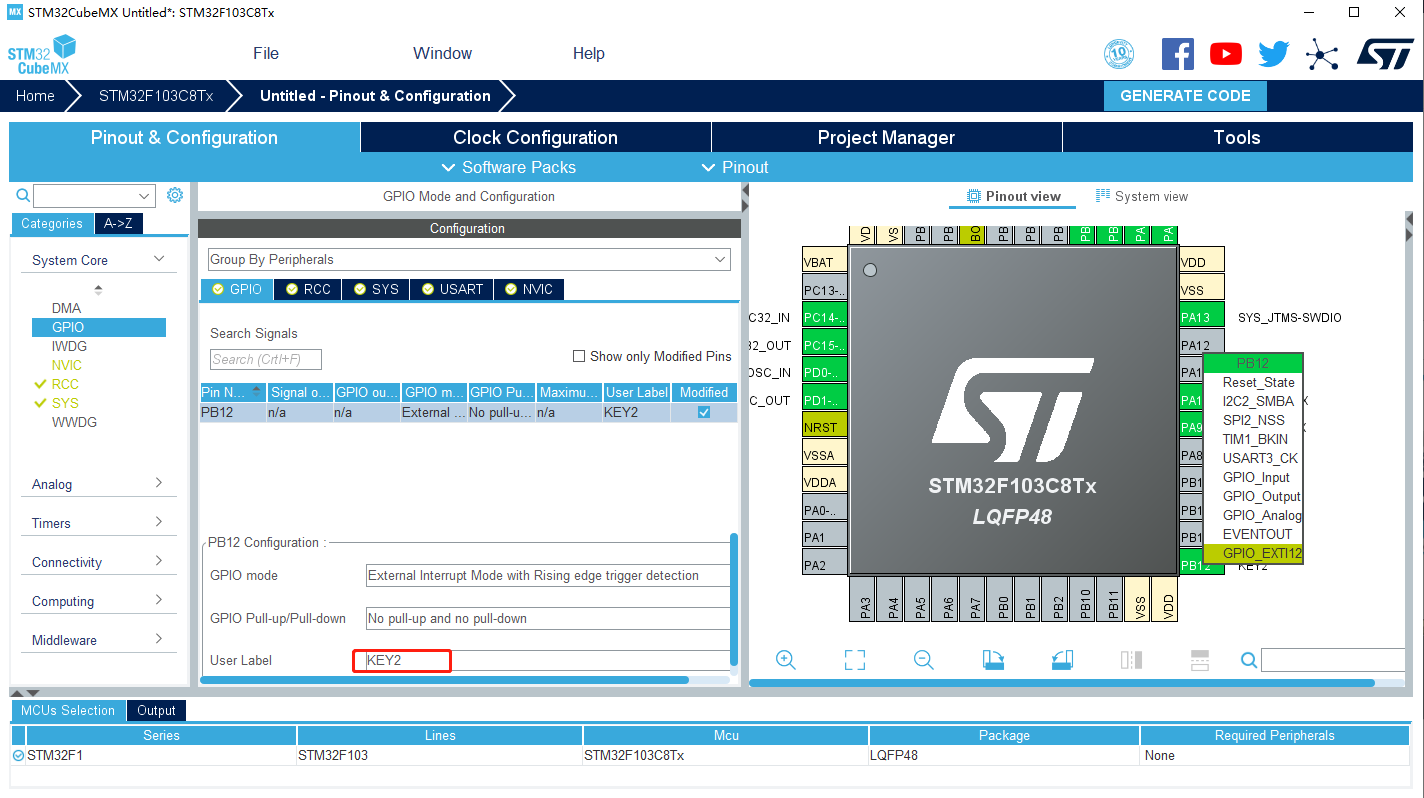Open the Help menu

click(x=589, y=54)
